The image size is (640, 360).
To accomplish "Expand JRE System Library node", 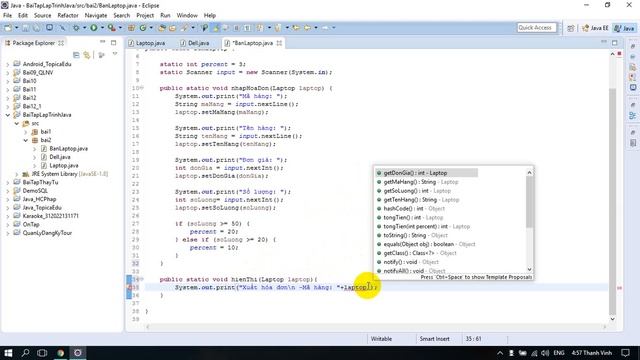I will coord(17,174).
